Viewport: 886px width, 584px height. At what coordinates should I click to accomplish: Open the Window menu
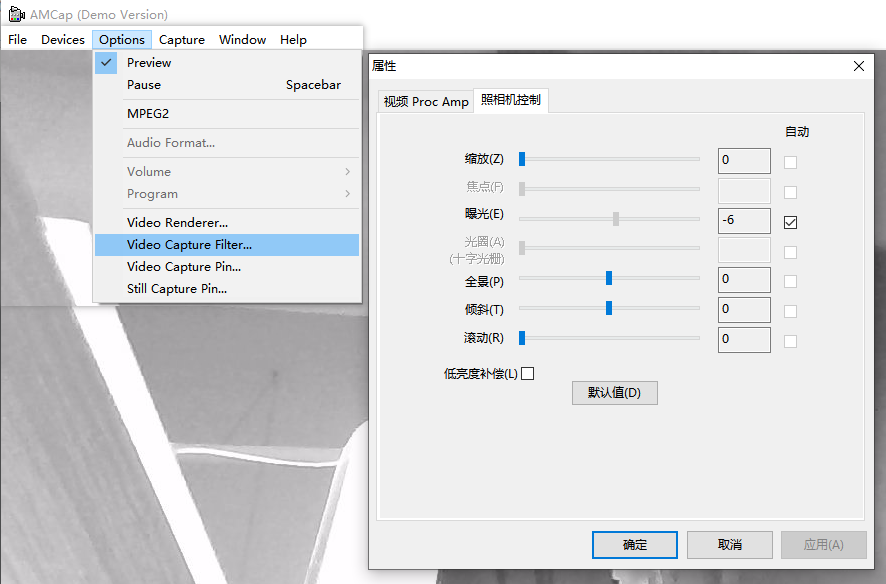pyautogui.click(x=242, y=40)
